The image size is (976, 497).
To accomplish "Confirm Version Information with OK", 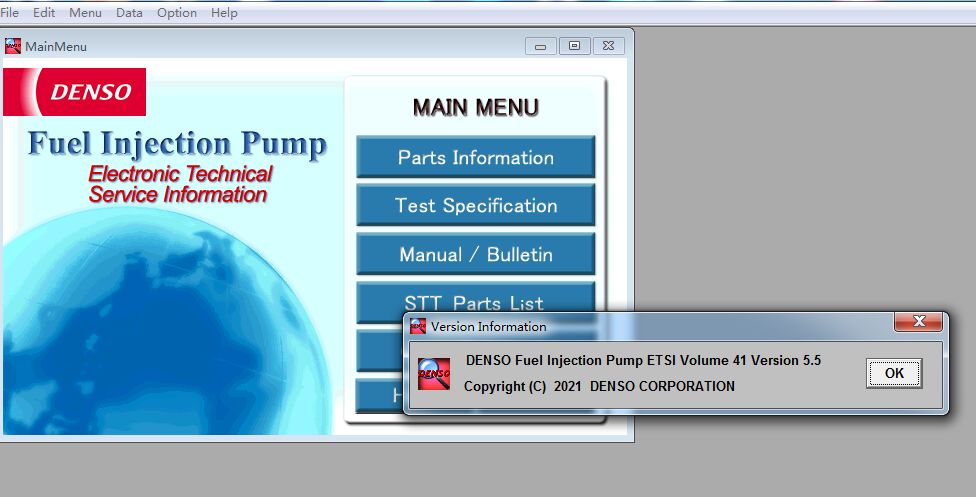I will pos(894,373).
